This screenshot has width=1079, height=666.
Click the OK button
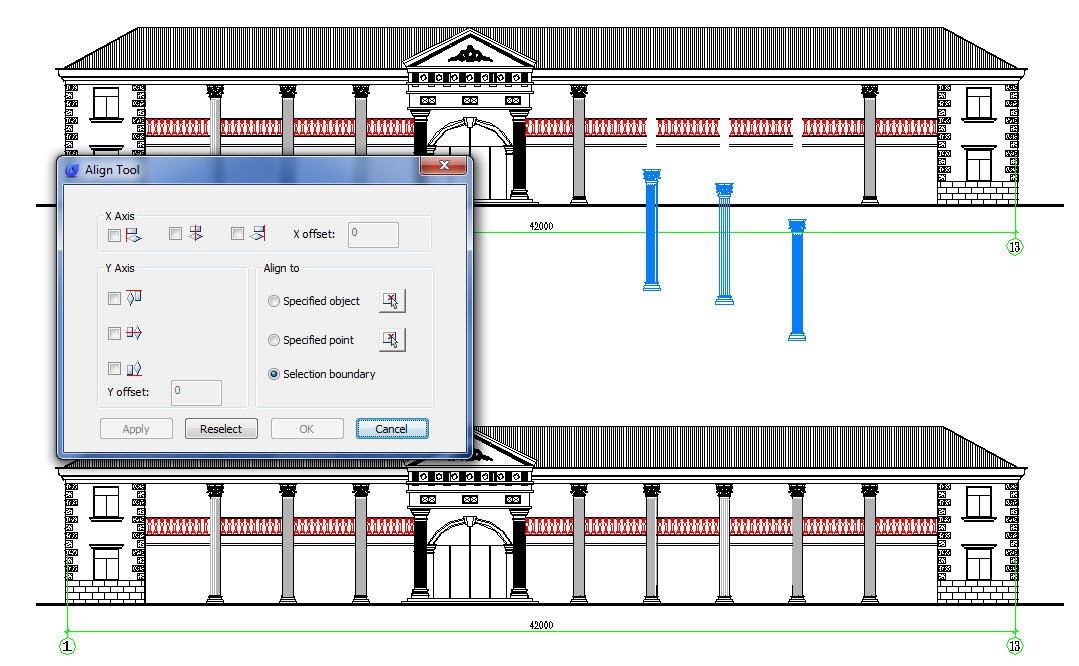point(306,428)
